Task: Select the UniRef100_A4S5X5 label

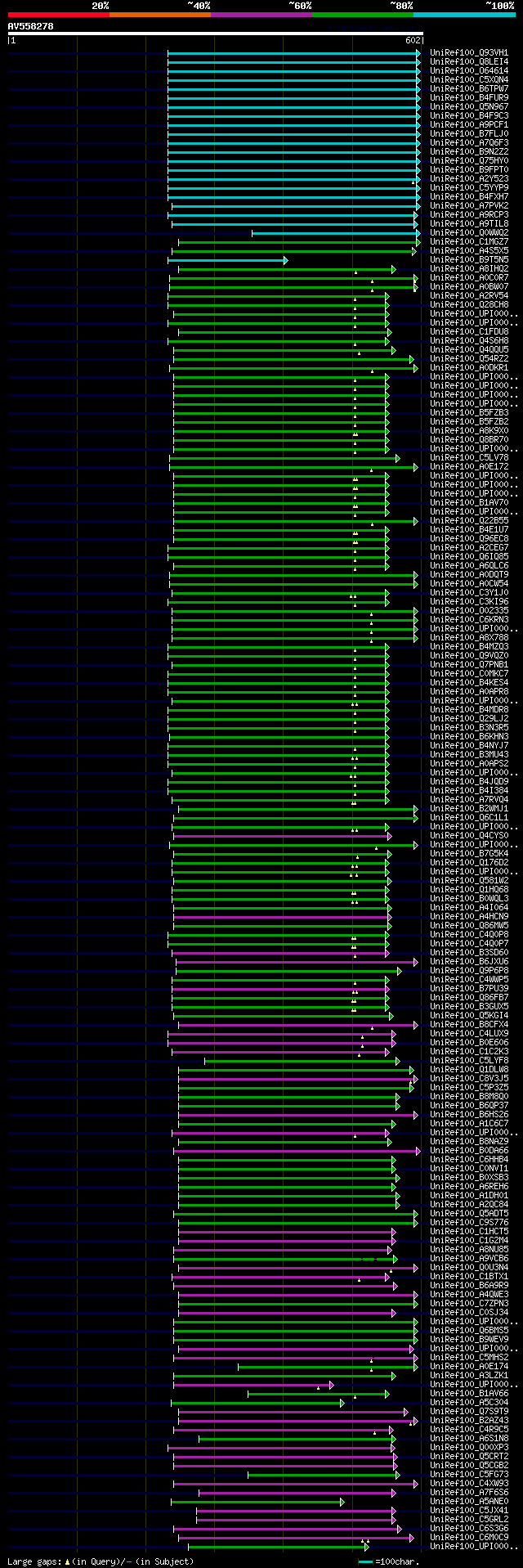Action: click(469, 250)
